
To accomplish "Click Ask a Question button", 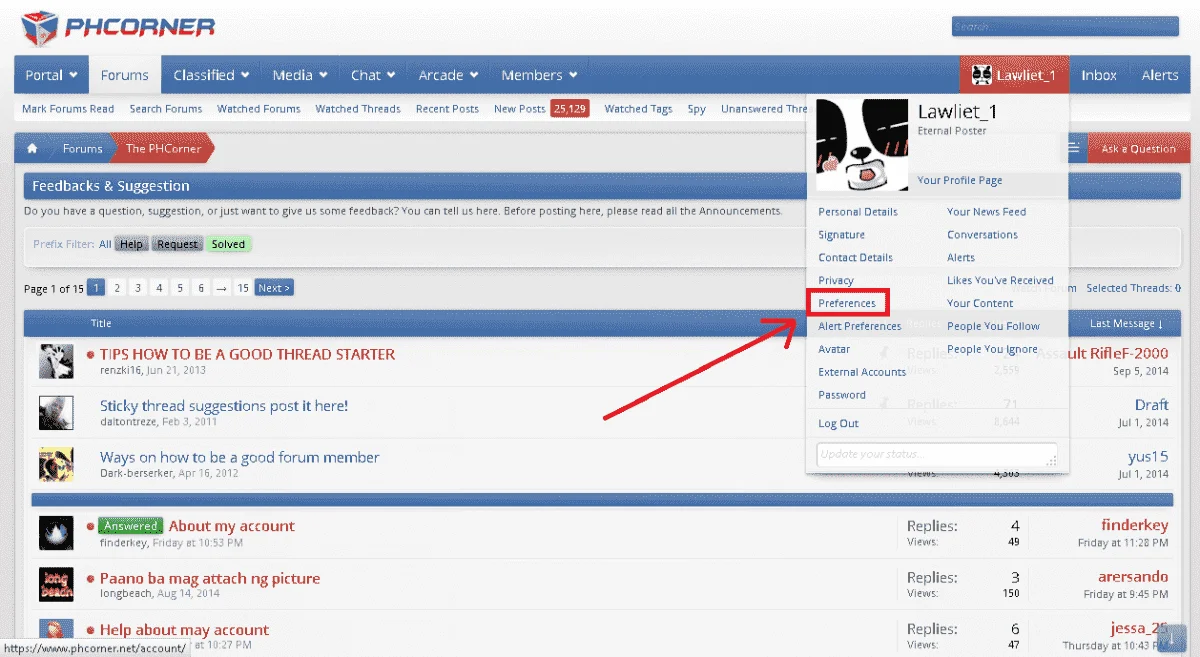I will point(1138,149).
